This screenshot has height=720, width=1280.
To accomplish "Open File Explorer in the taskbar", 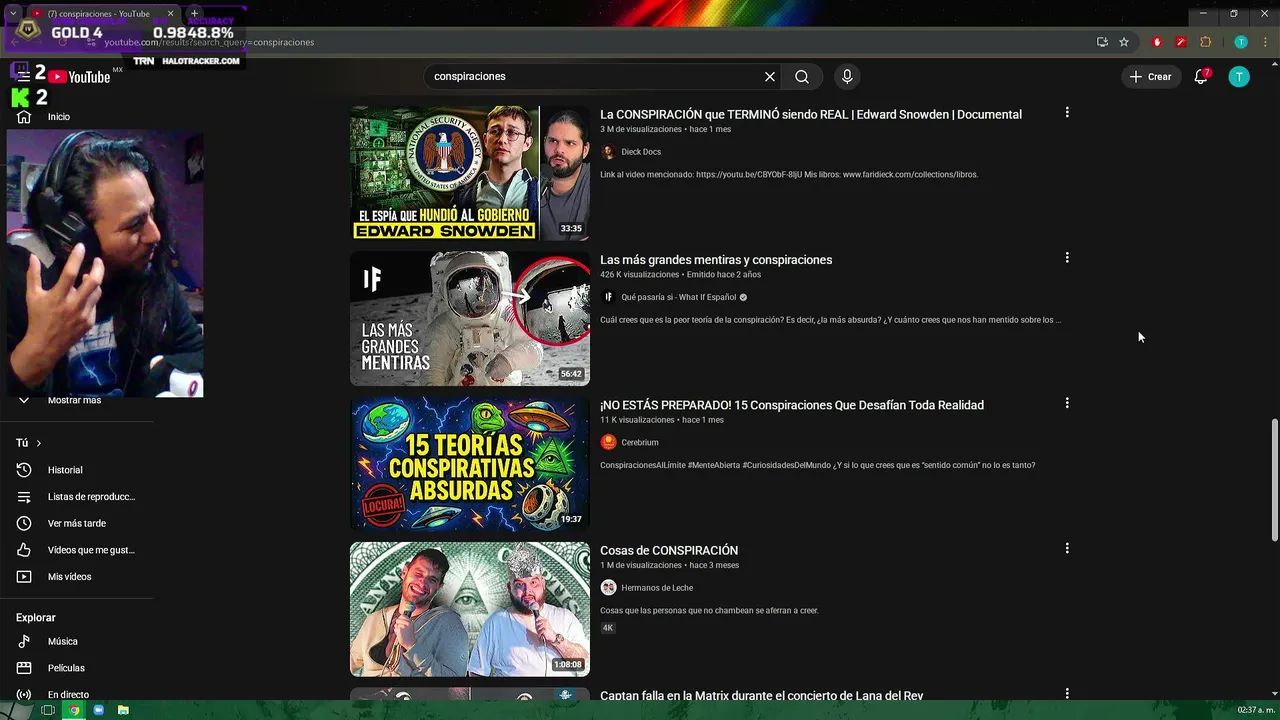I will [123, 710].
